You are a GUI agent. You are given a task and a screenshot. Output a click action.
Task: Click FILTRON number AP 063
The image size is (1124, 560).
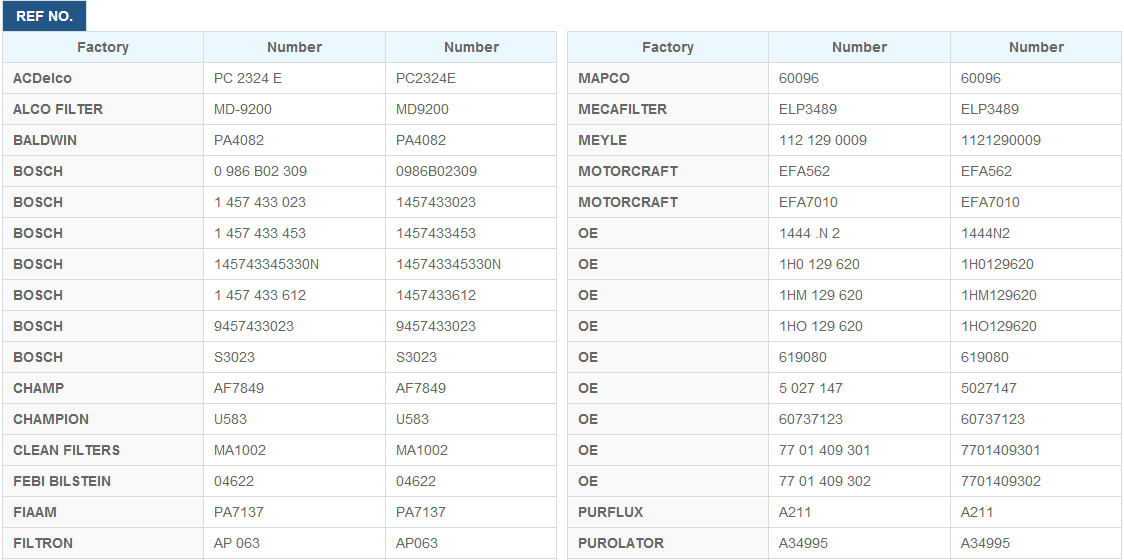237,543
